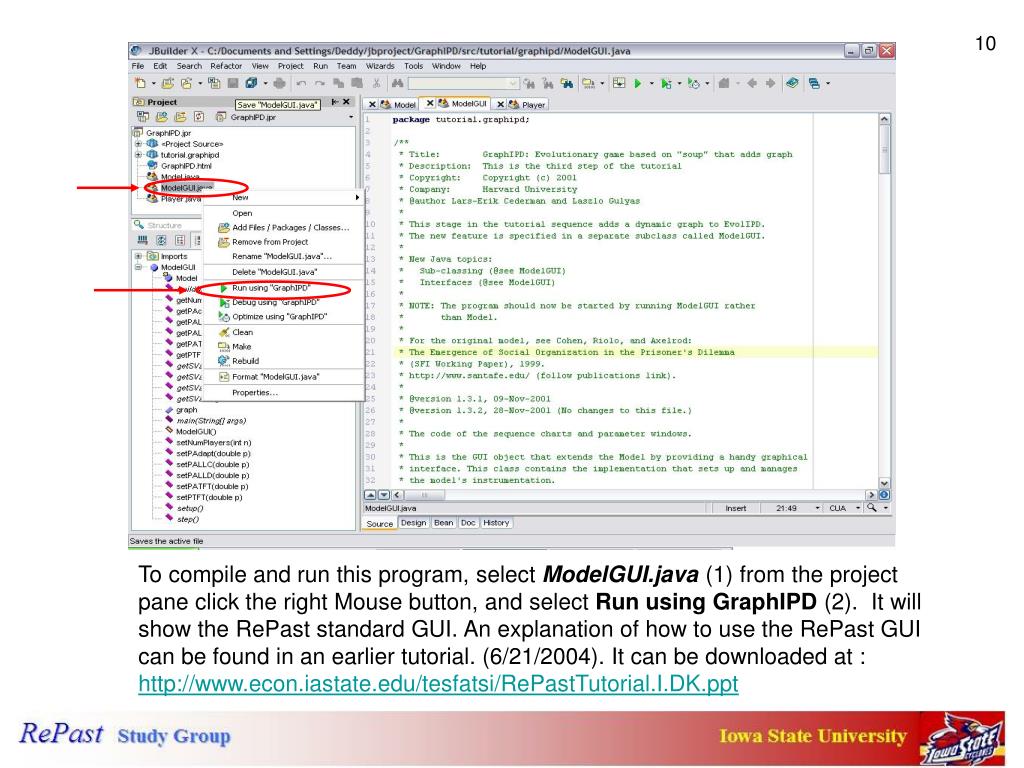Select GraphIPD.html in the project tree
The width and height of the screenshot is (1024, 768).
[x=185, y=166]
